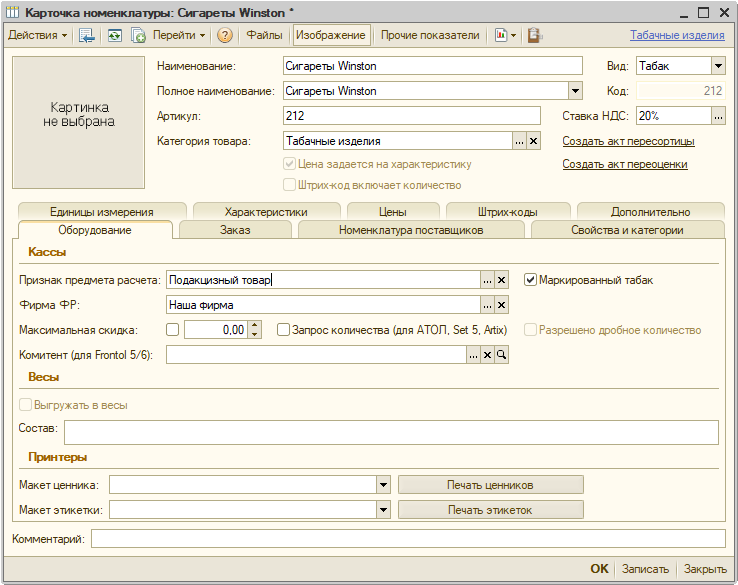Click the clipboard icon in toolbar
The width and height of the screenshot is (738, 585).
click(534, 35)
